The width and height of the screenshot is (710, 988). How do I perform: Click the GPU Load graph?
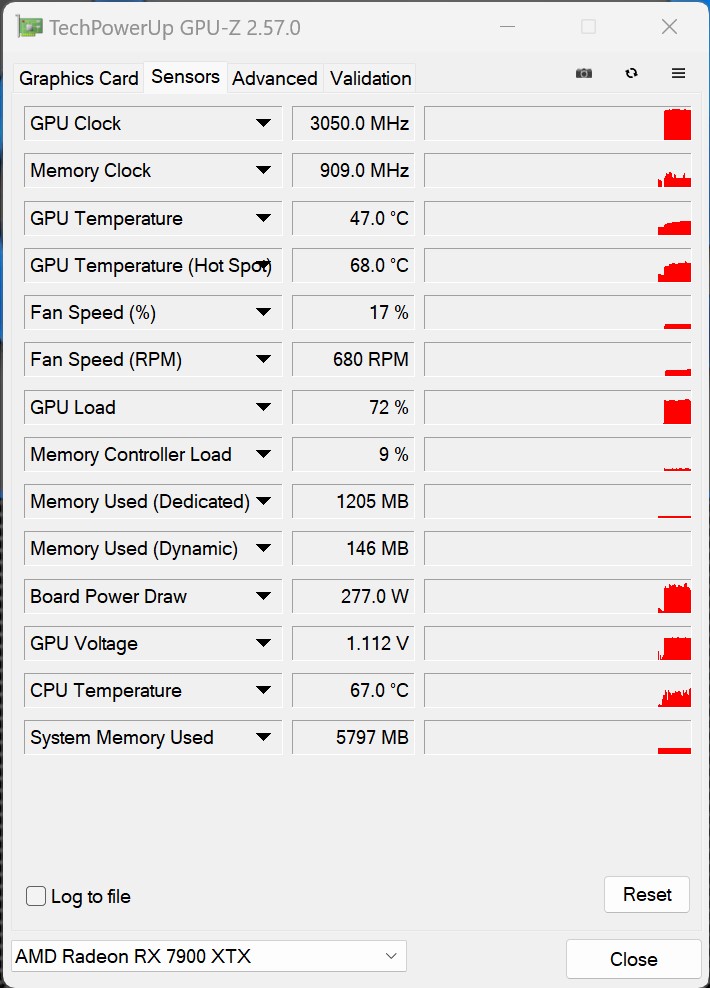(558, 407)
